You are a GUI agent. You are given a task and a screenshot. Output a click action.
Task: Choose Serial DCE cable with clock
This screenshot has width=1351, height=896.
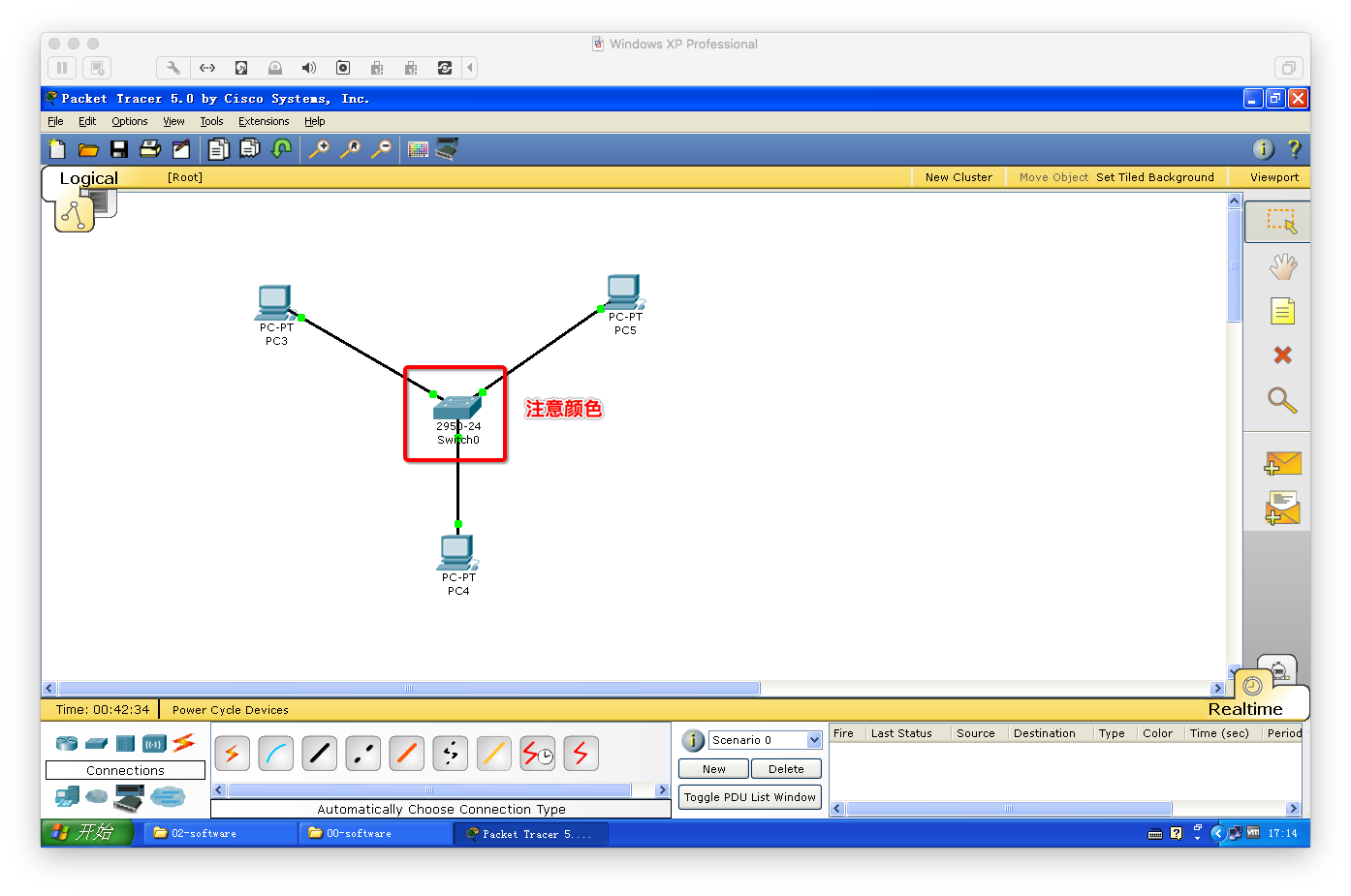[x=537, y=754]
